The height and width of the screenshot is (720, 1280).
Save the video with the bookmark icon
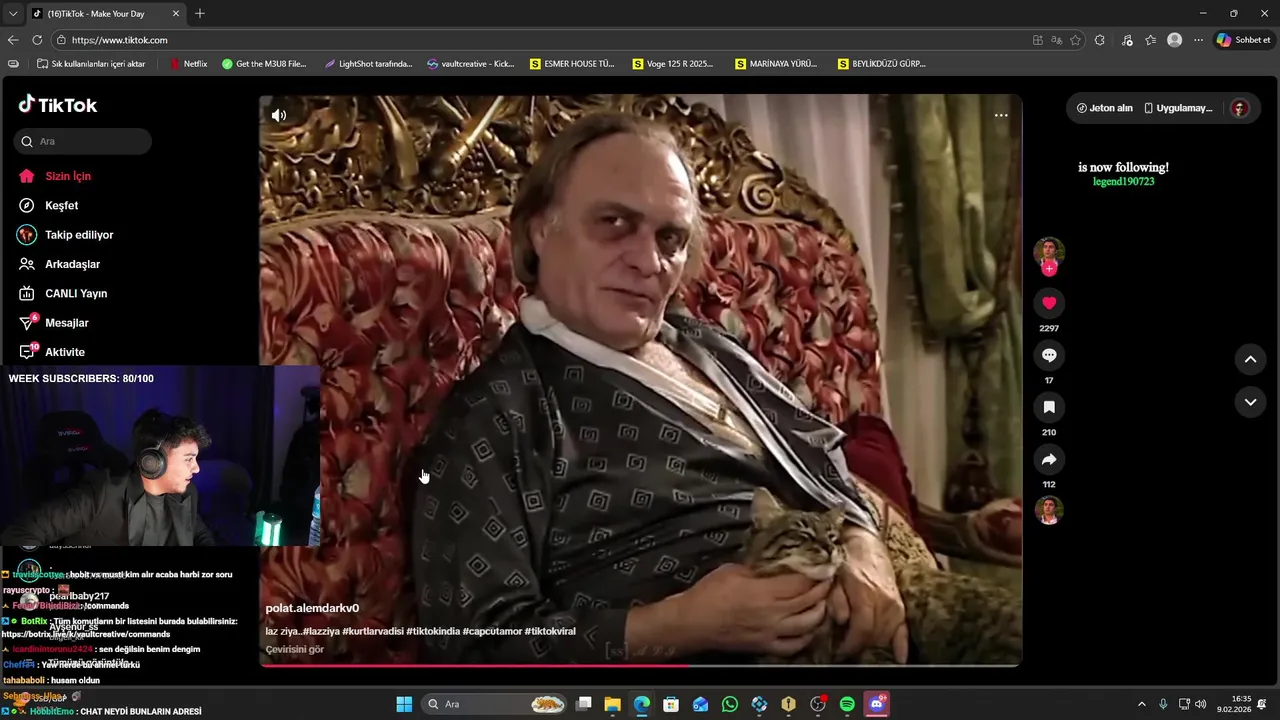pyautogui.click(x=1049, y=407)
